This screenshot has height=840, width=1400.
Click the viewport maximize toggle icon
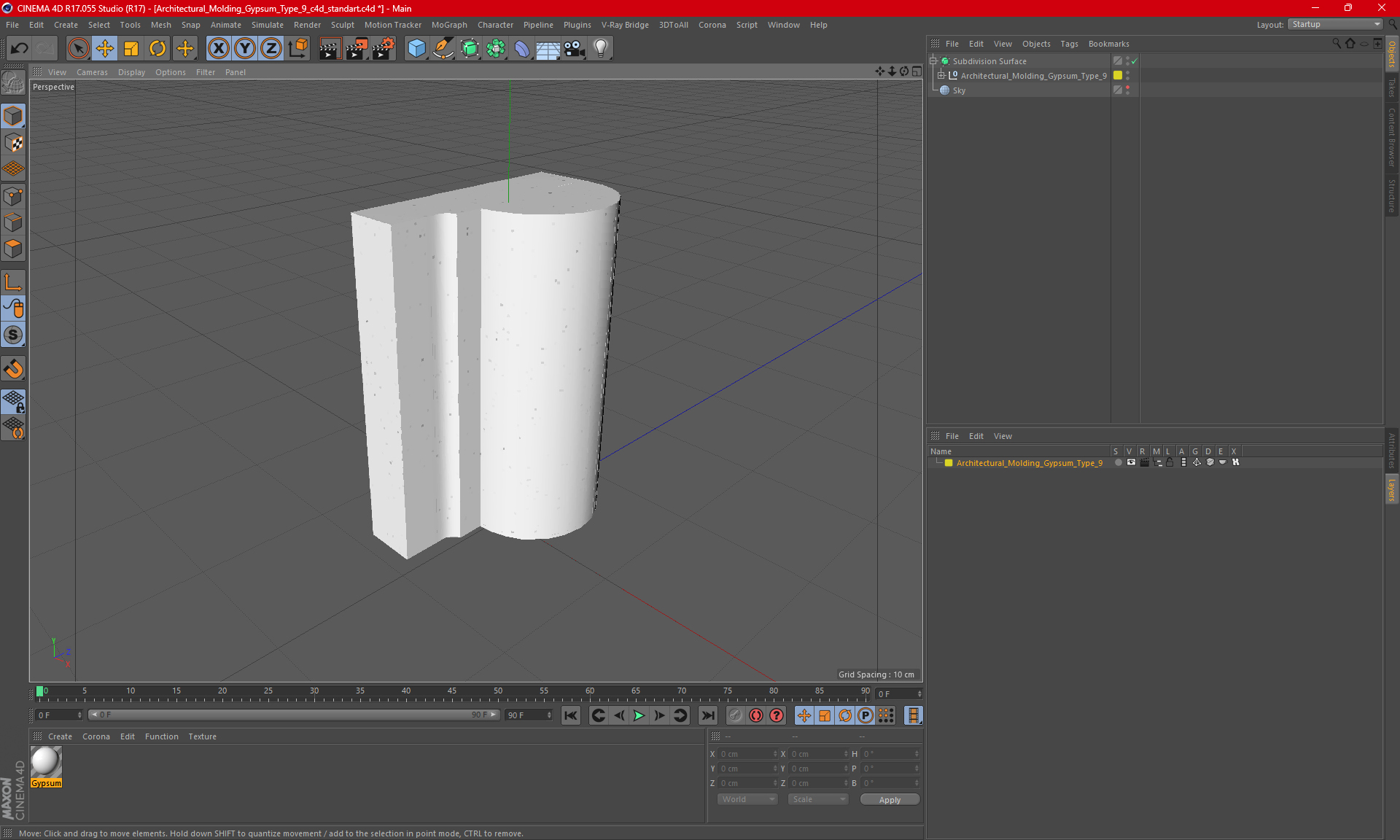[917, 71]
